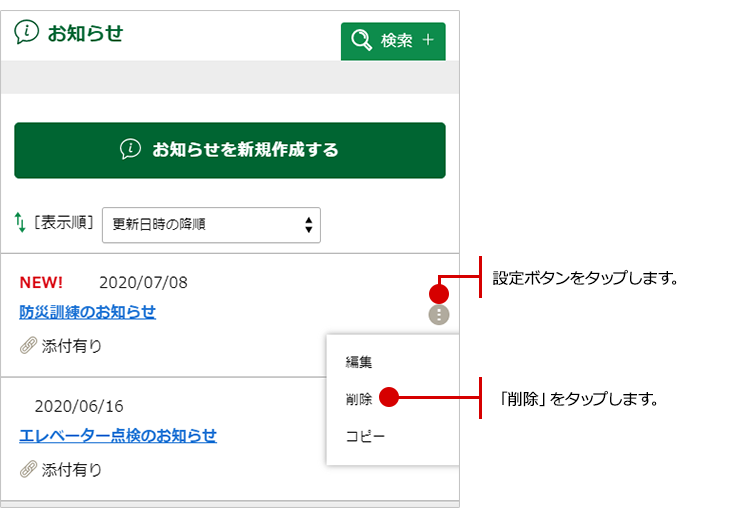Click the paperclip icon under エレベーター点検のお知らせ
The image size is (750, 518).
(x=28, y=469)
